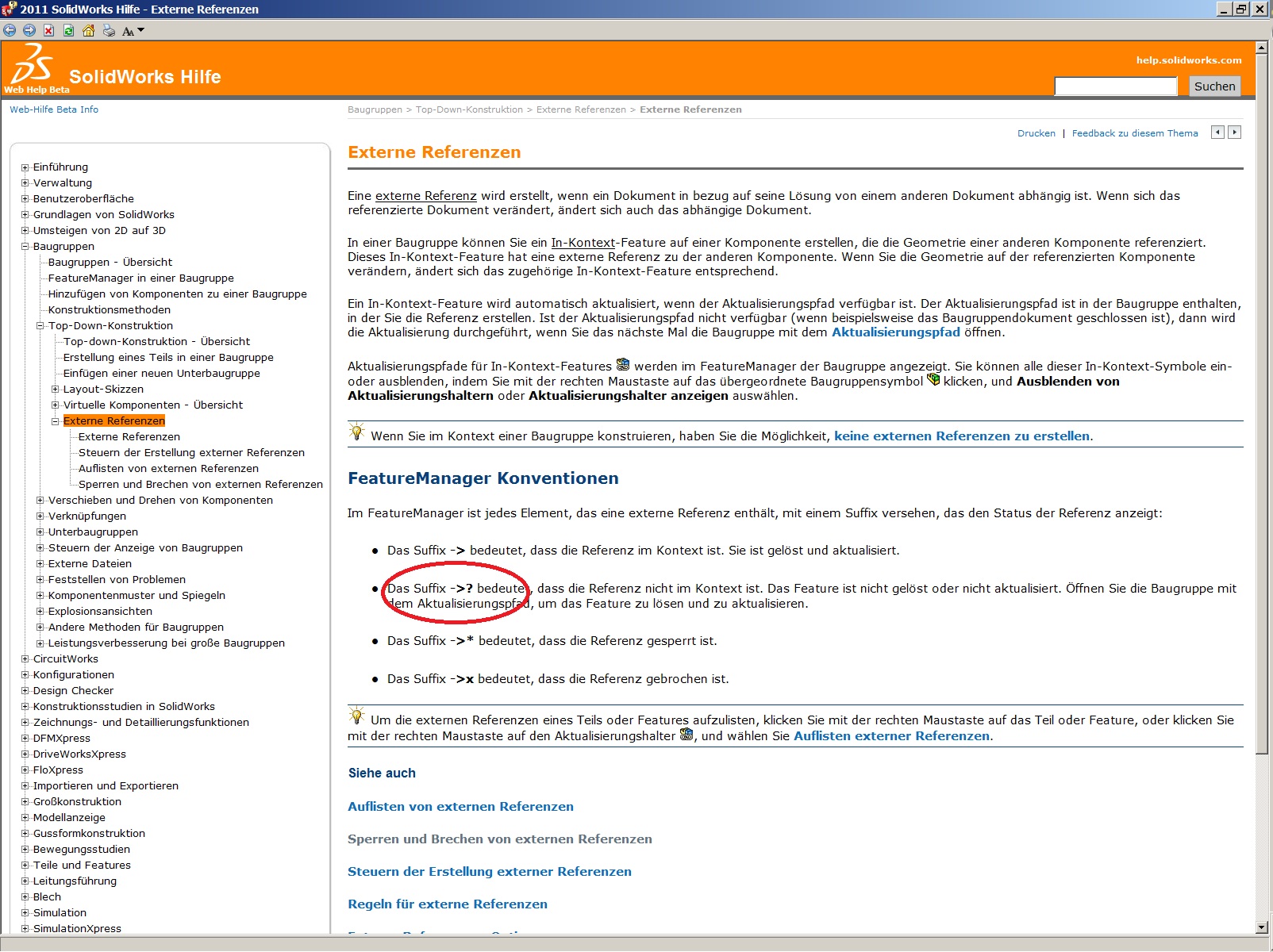The width and height of the screenshot is (1273, 952).
Task: Print the topic via the toolbar printer icon
Action: coord(109,30)
